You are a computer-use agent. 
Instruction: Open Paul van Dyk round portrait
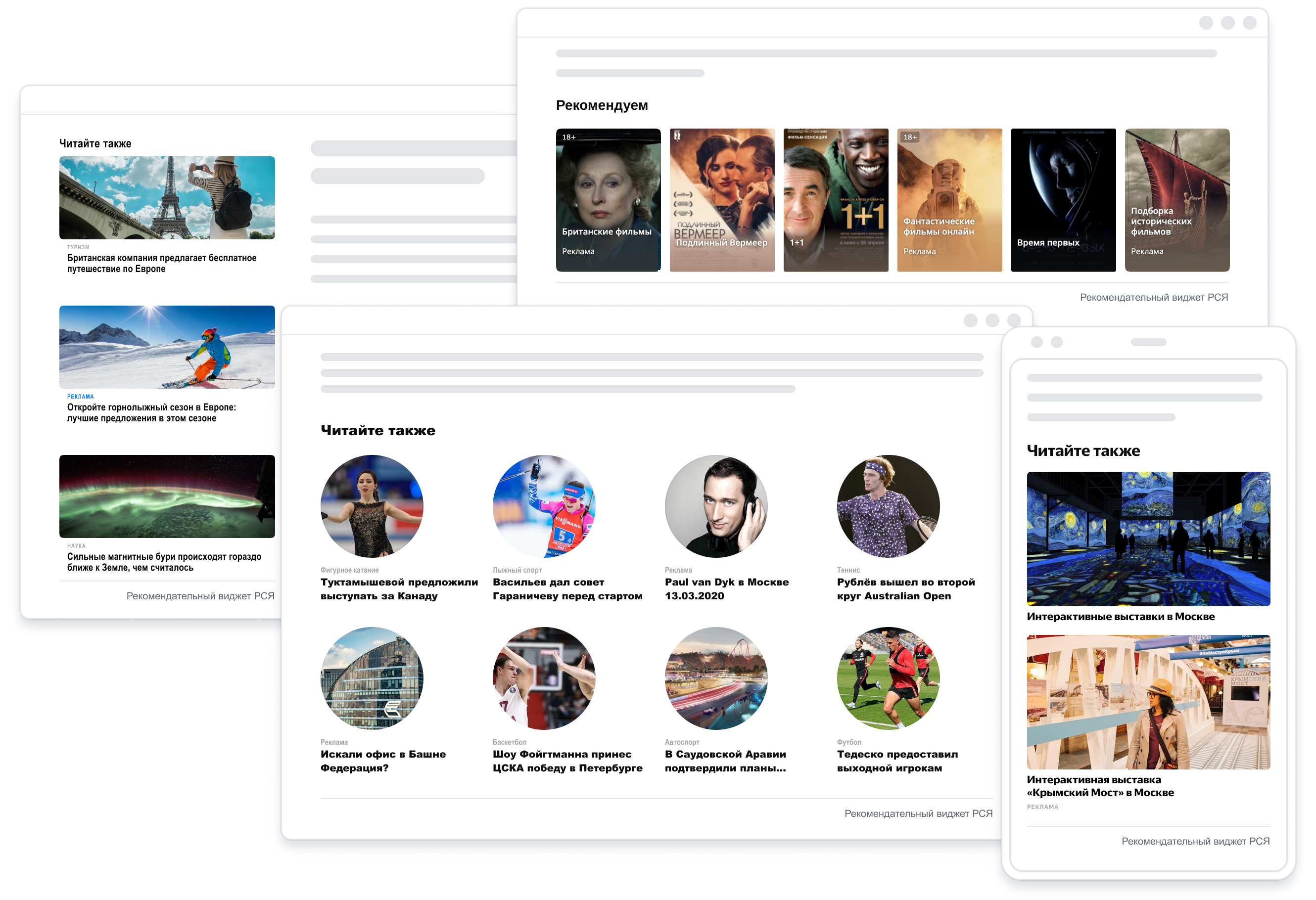coord(716,506)
